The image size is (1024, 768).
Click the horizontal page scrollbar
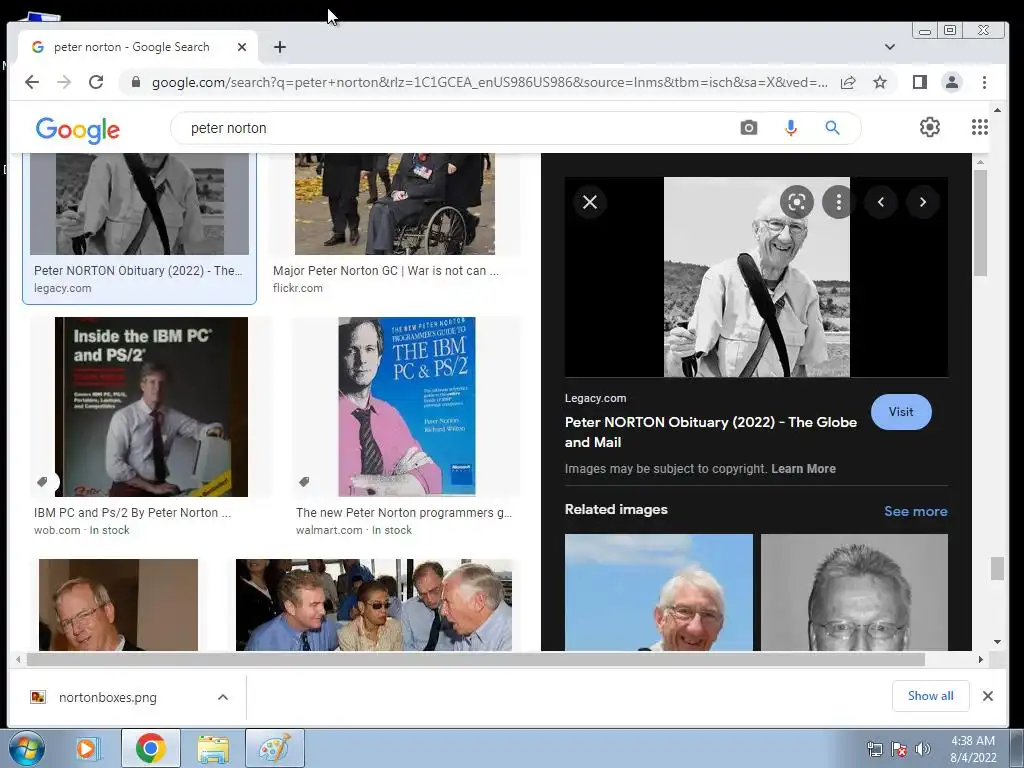[x=475, y=660]
